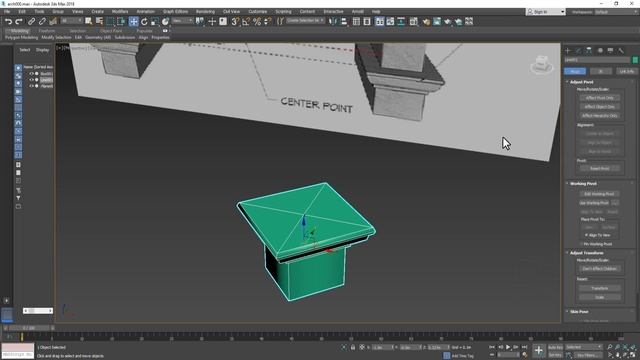Switch to the Modeling ribbon tab
The width and height of the screenshot is (640, 360).
[19, 31]
